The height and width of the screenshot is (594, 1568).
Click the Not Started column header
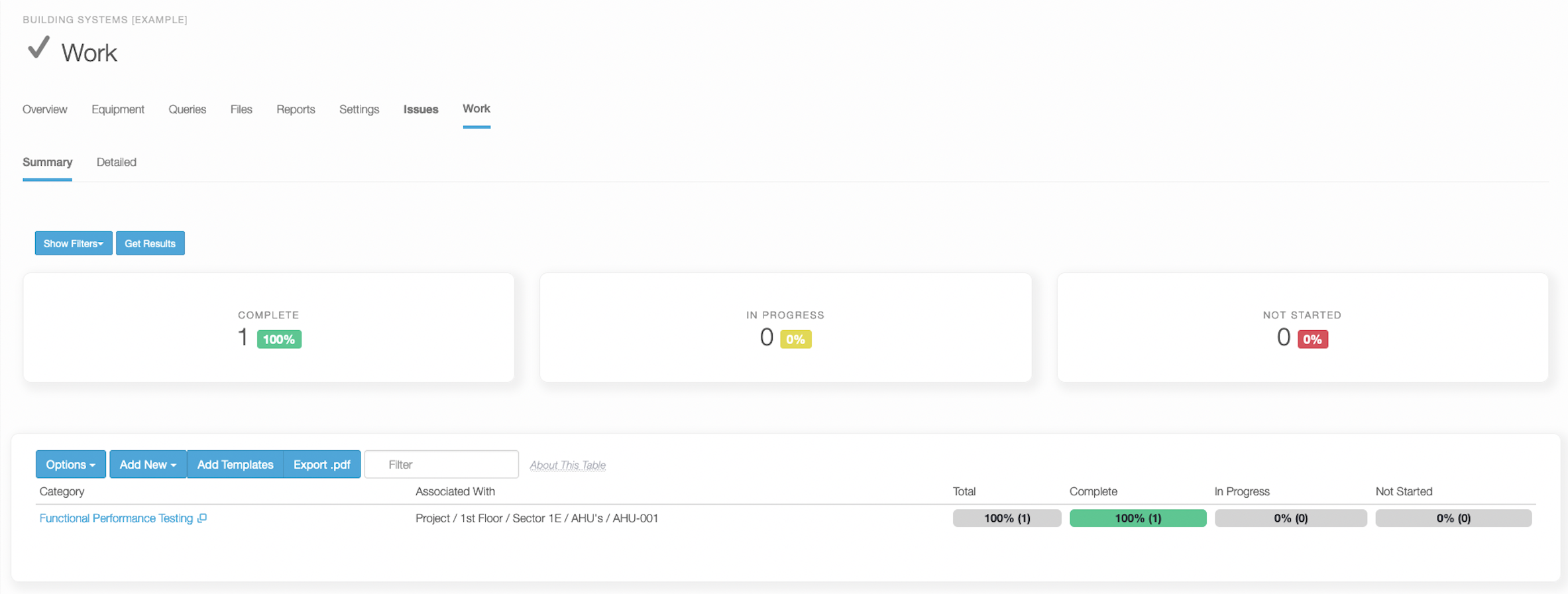pos(1404,492)
